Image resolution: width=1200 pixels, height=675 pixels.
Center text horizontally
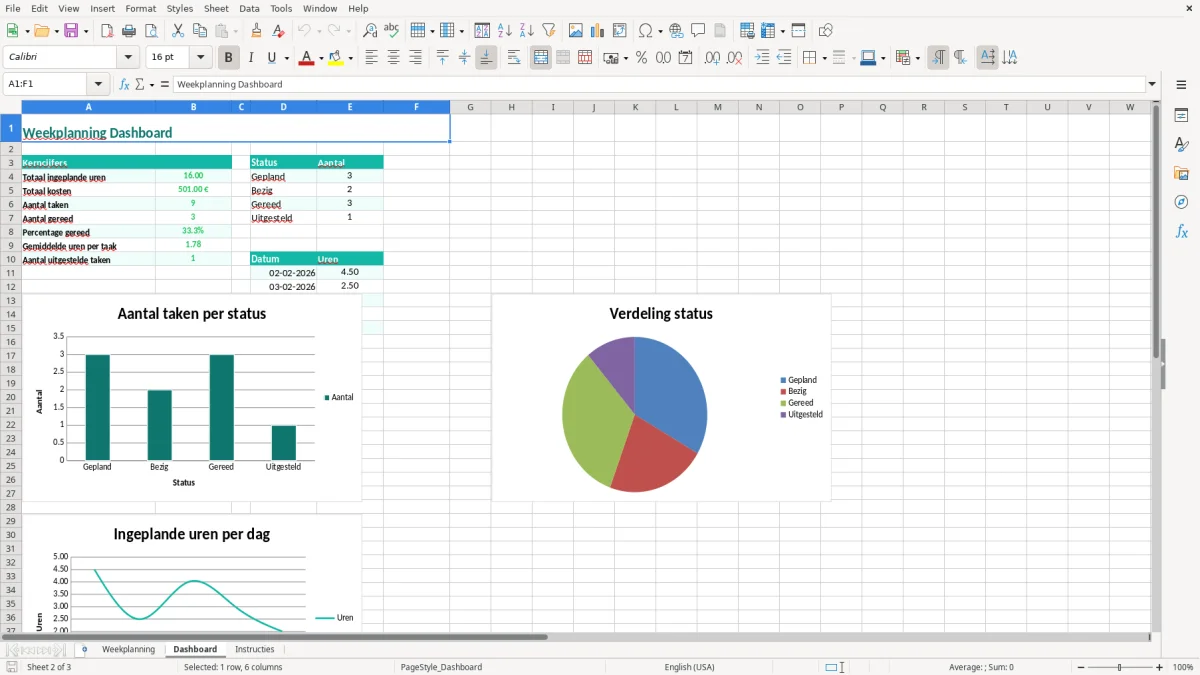tap(393, 58)
